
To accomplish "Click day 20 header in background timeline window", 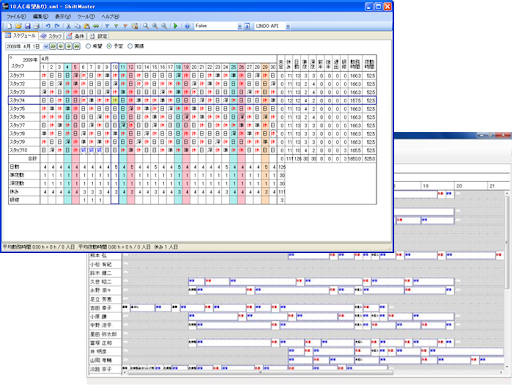I will (470, 186).
